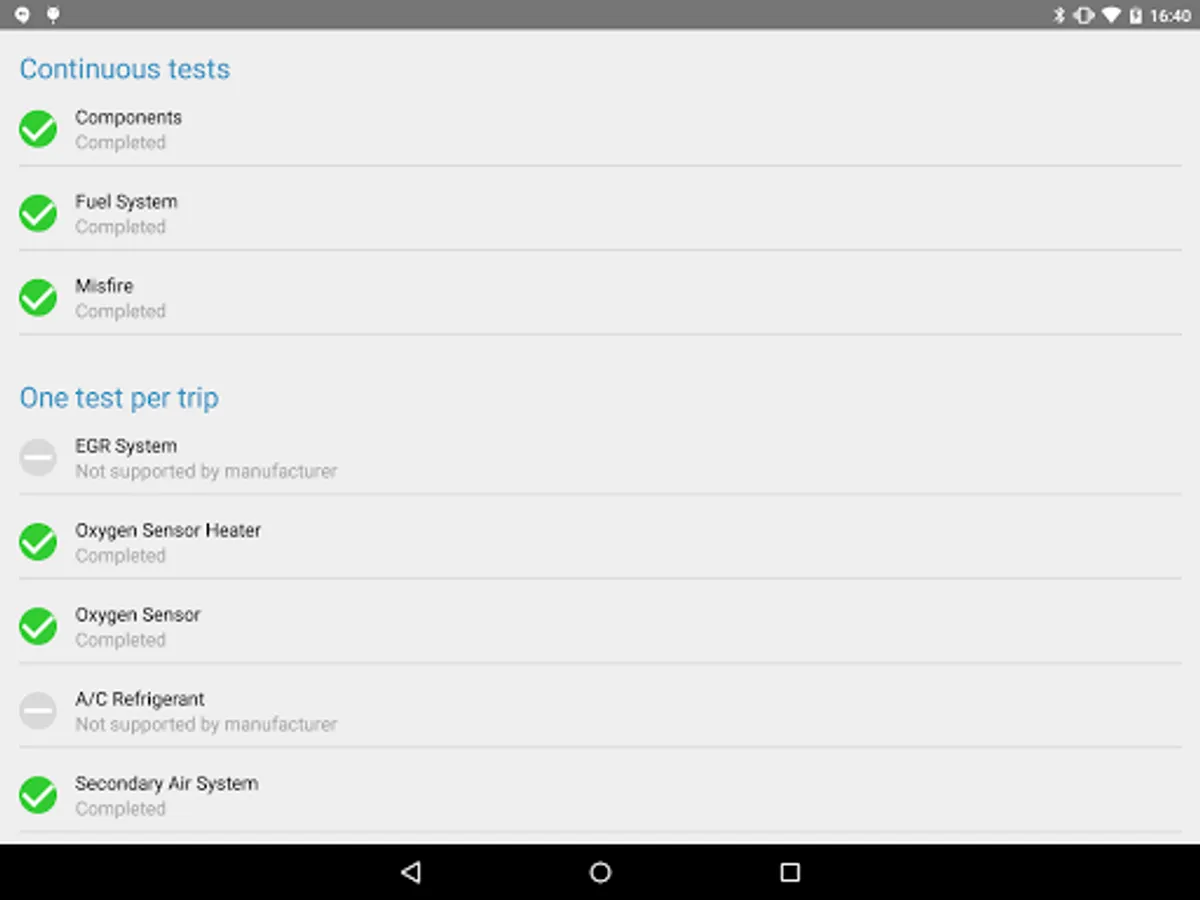Select the A/C Refrigerant list item

600,711
